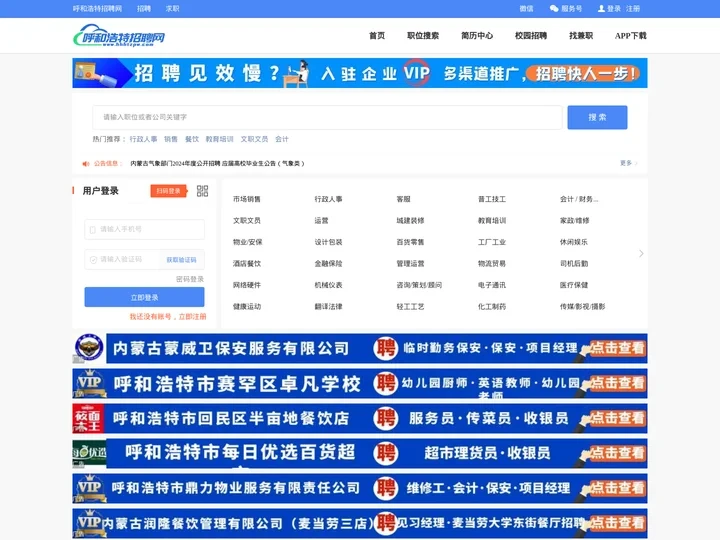Click 立即注册 link below login
This screenshot has height=540, width=720.
192,316
